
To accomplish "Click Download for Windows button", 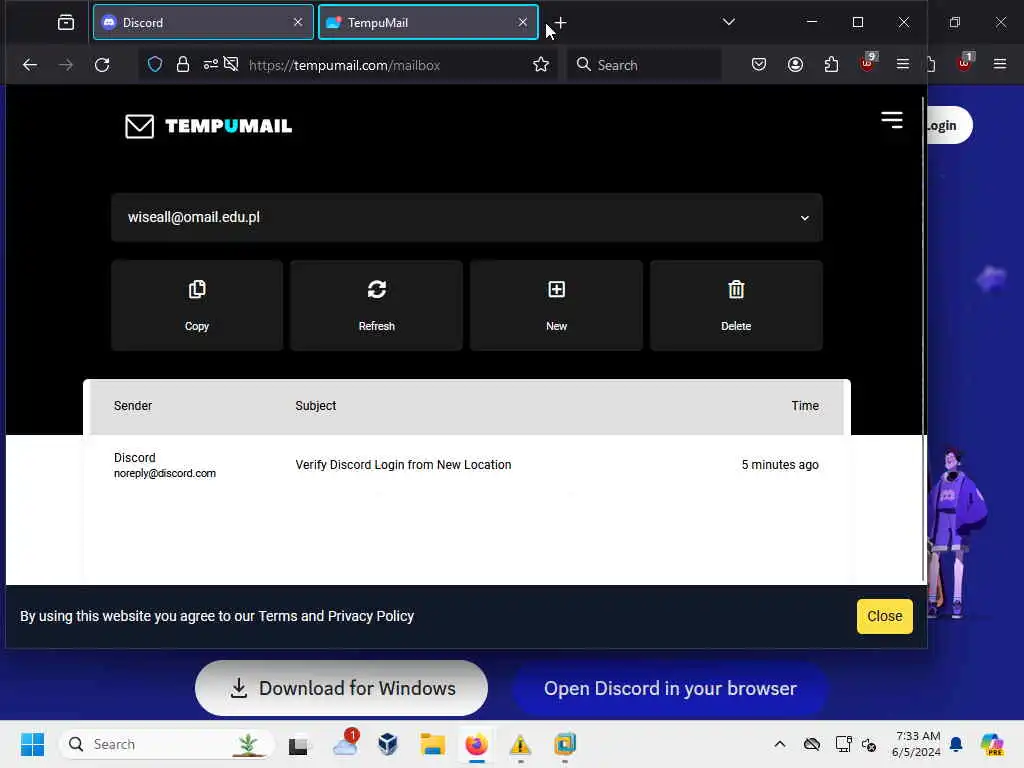I will [x=341, y=688].
